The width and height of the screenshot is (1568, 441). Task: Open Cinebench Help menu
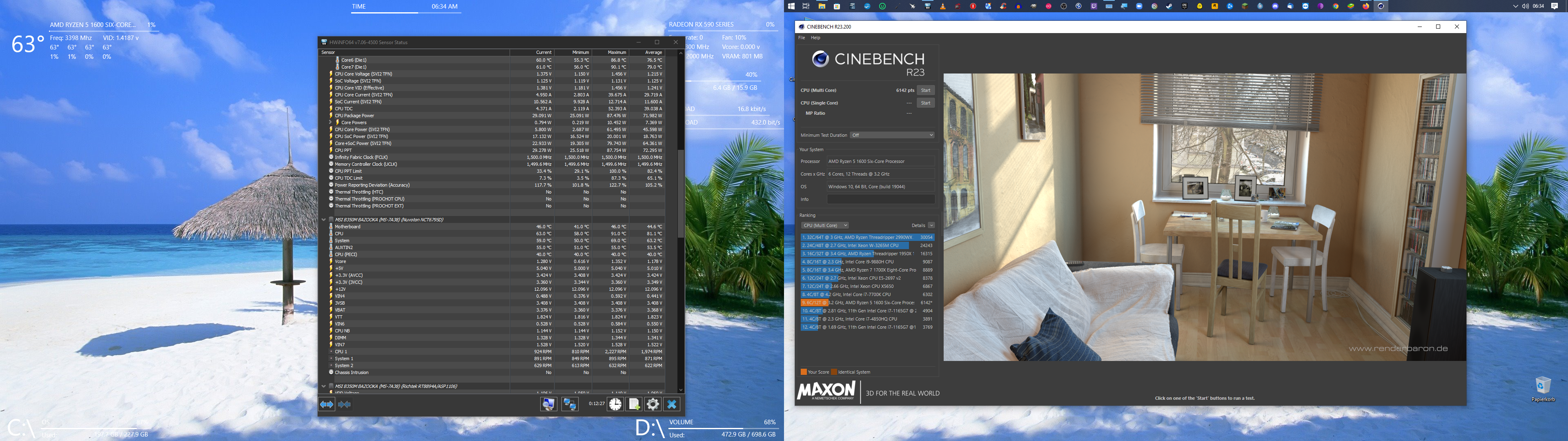(816, 38)
